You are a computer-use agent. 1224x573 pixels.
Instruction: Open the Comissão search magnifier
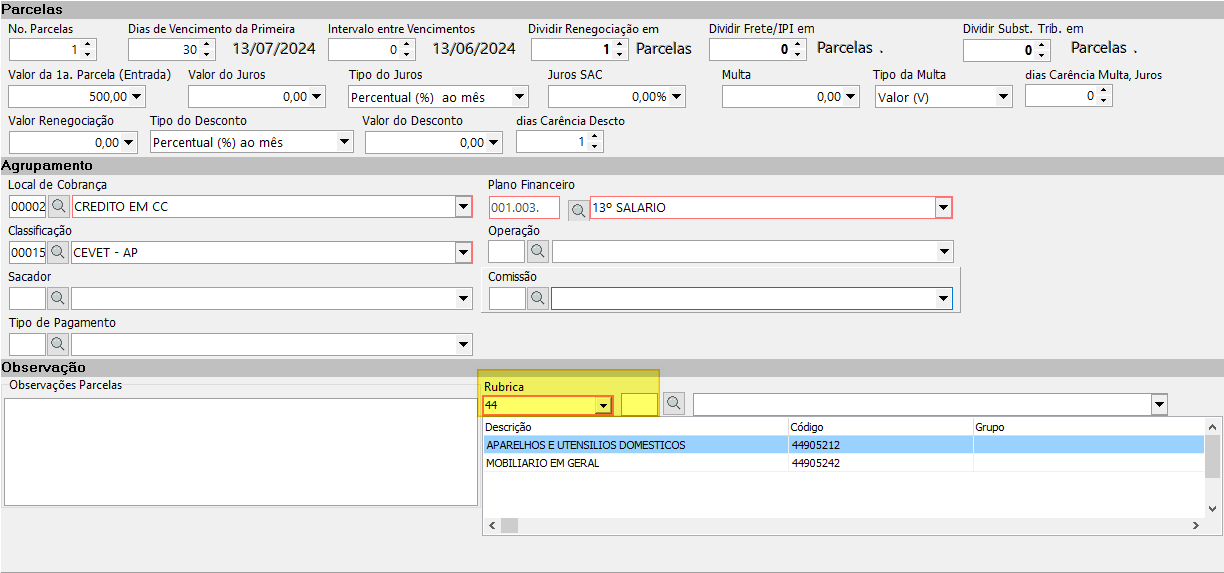coord(538,298)
